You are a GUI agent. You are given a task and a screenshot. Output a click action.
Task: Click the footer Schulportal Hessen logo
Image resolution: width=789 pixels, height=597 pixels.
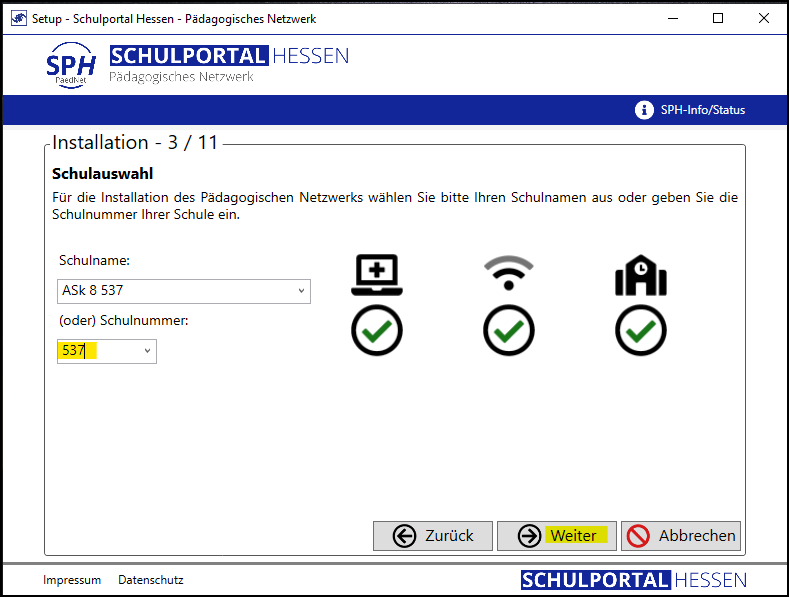tap(634, 580)
